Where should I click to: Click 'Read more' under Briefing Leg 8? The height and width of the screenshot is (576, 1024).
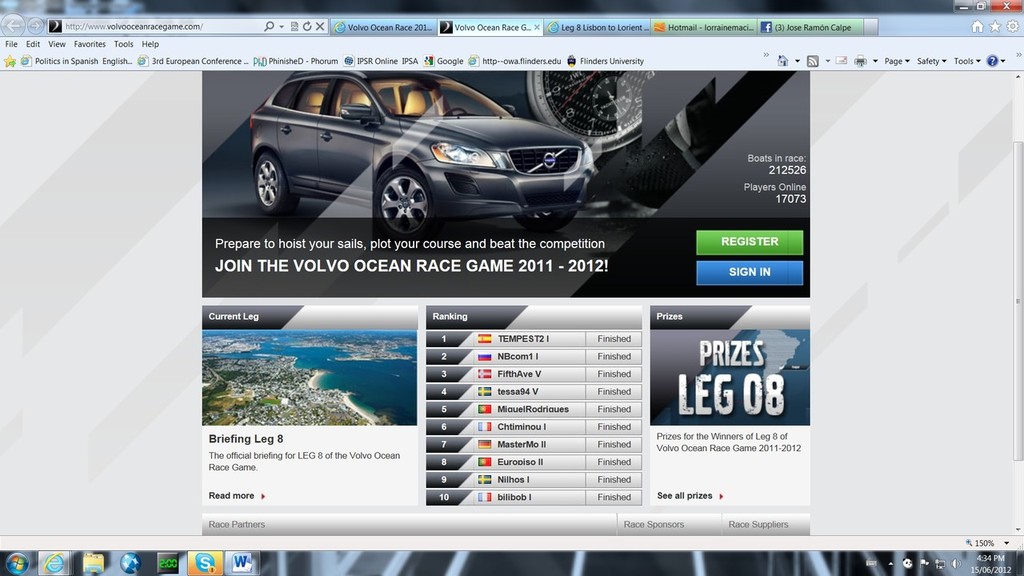[237, 496]
